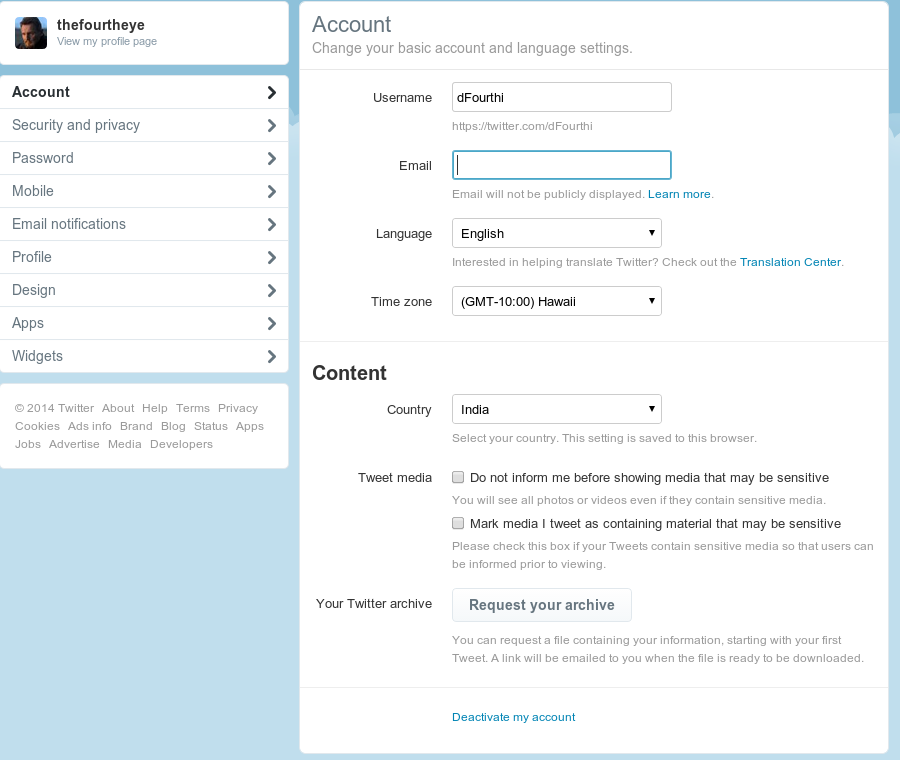Open Mobile settings

tap(144, 191)
